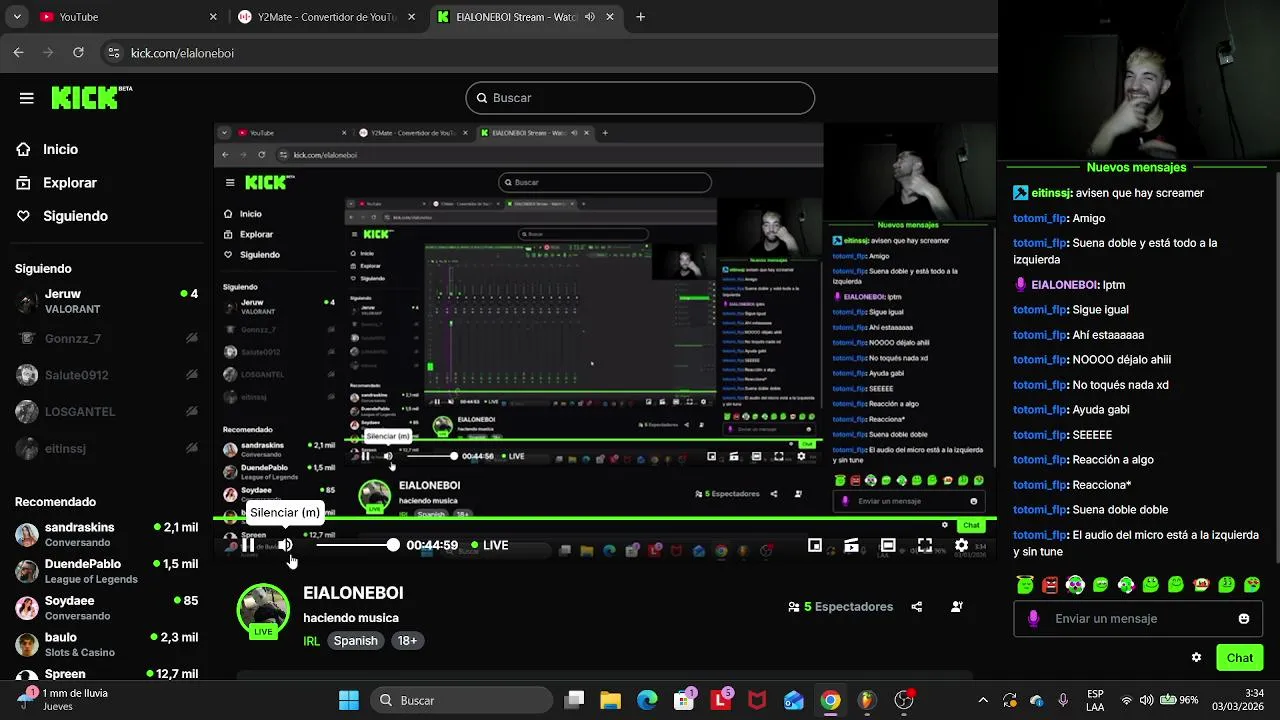The image size is (1280, 720).
Task: Open offline channel LOSGANTEL
Action: [105, 412]
